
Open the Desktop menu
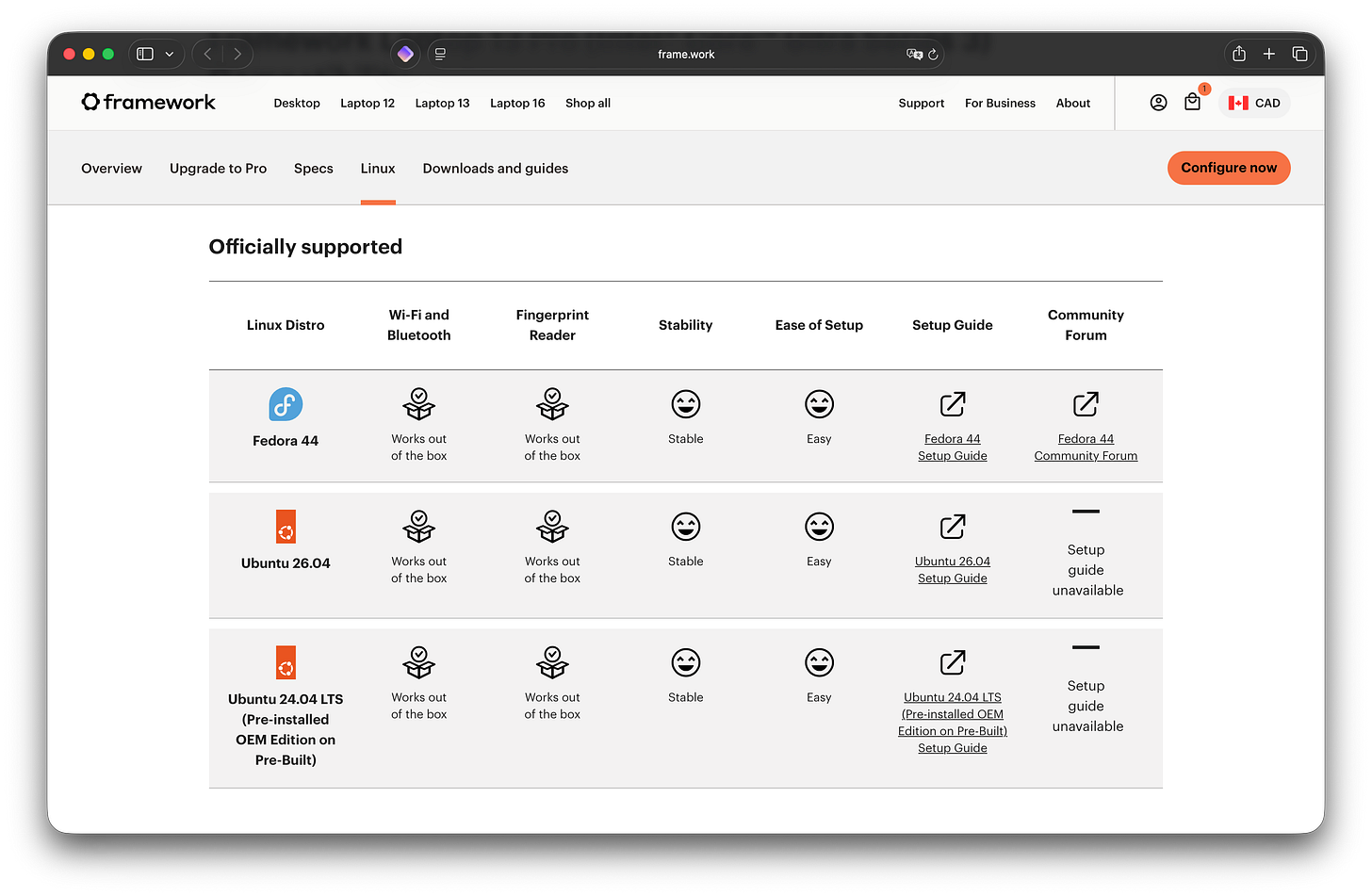pyautogui.click(x=297, y=103)
